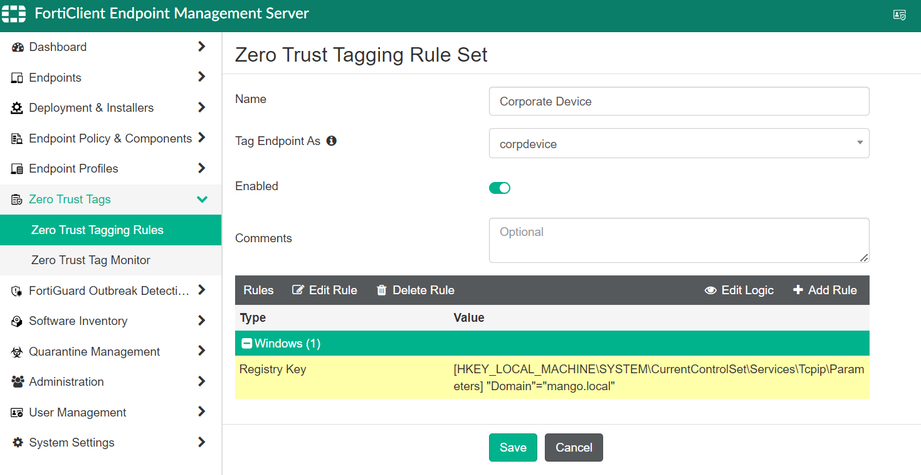Viewport: 921px width, 475px height.
Task: Click the Dashboard gauge icon
Action: tap(17, 47)
